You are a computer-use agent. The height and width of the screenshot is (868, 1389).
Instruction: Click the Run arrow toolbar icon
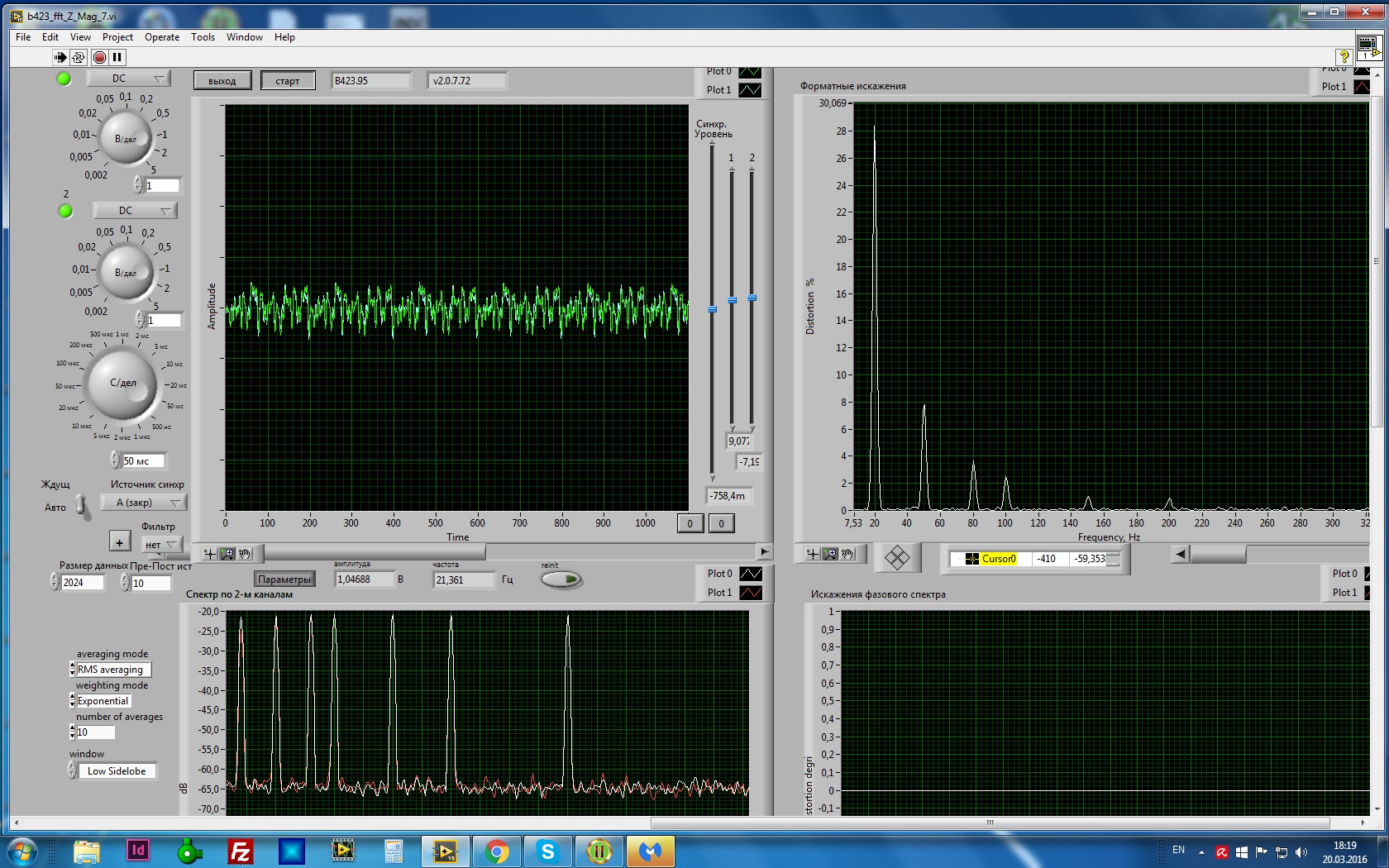coord(60,57)
